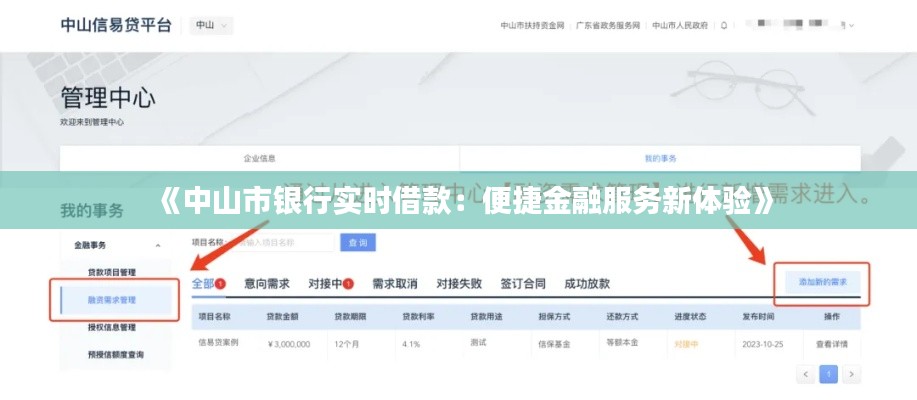Select the 成功放款 filter tab
This screenshot has width=917, height=400.
(587, 284)
